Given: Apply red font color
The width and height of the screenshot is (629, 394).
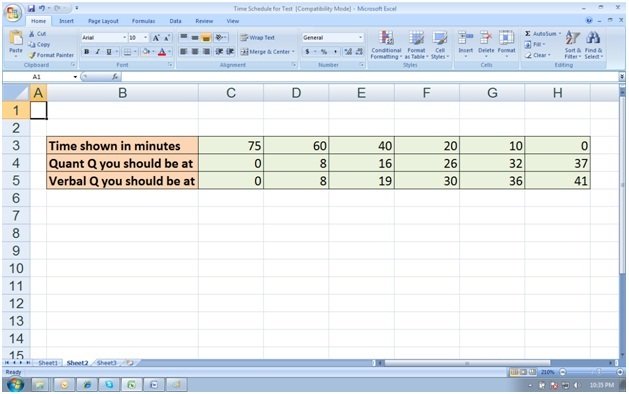Looking at the screenshot, I should pos(162,52).
